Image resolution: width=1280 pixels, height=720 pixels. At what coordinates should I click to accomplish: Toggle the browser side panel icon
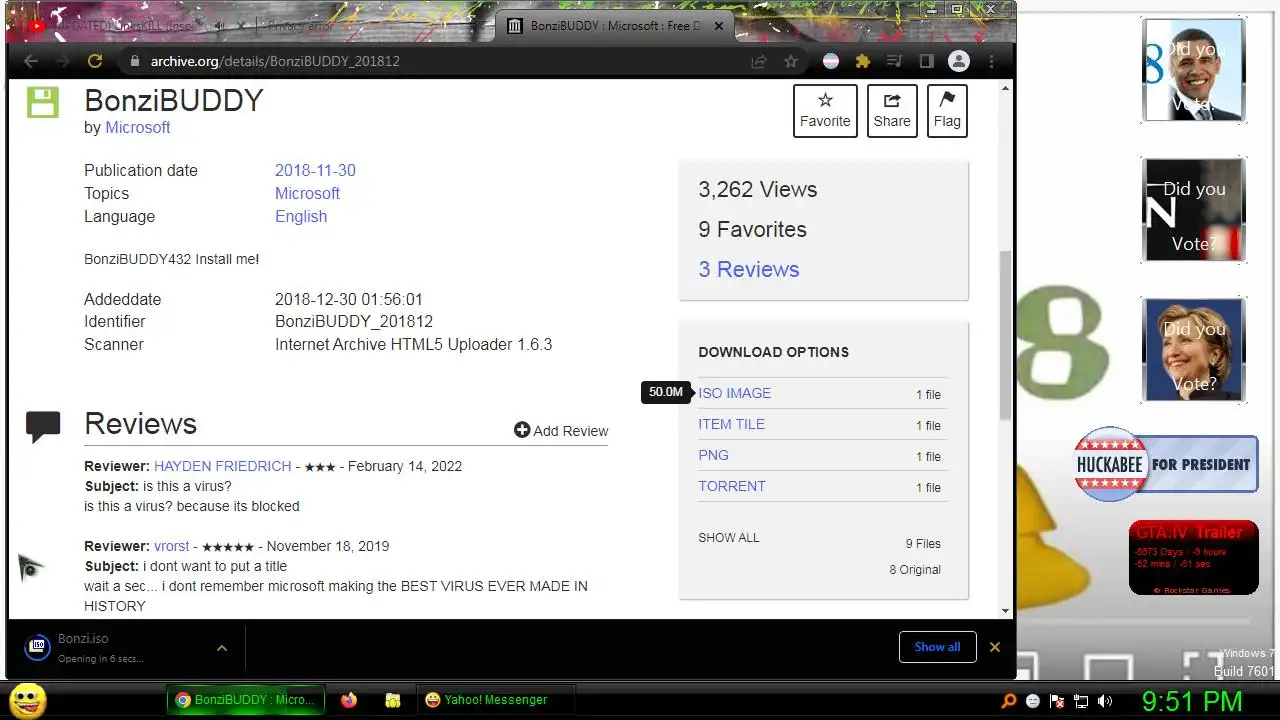click(x=926, y=61)
